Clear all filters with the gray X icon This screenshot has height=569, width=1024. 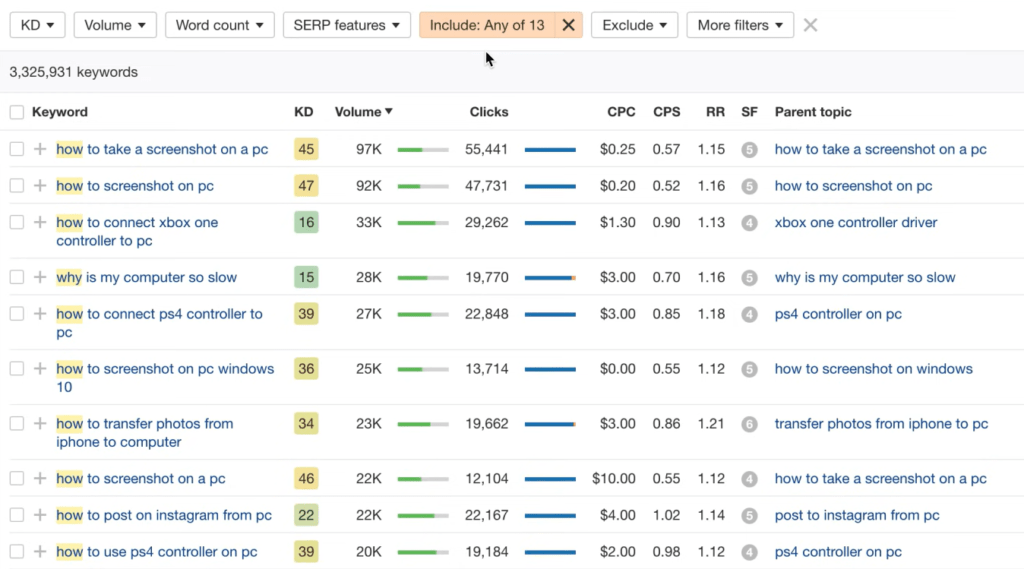point(810,25)
